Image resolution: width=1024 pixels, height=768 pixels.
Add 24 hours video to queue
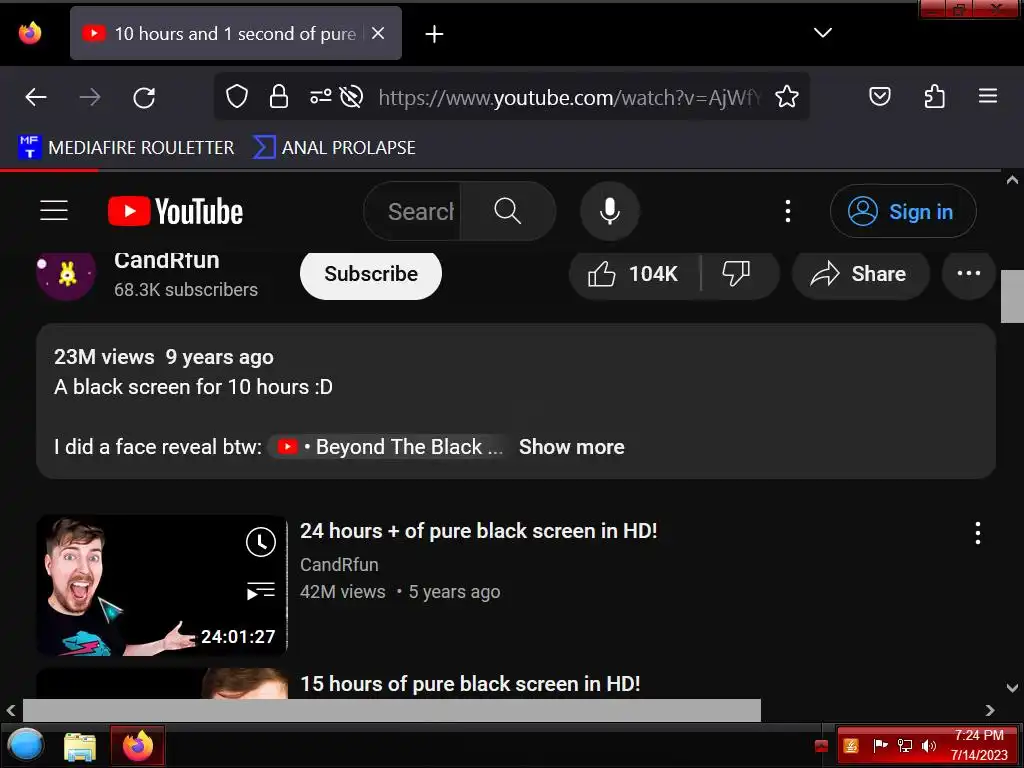(261, 591)
